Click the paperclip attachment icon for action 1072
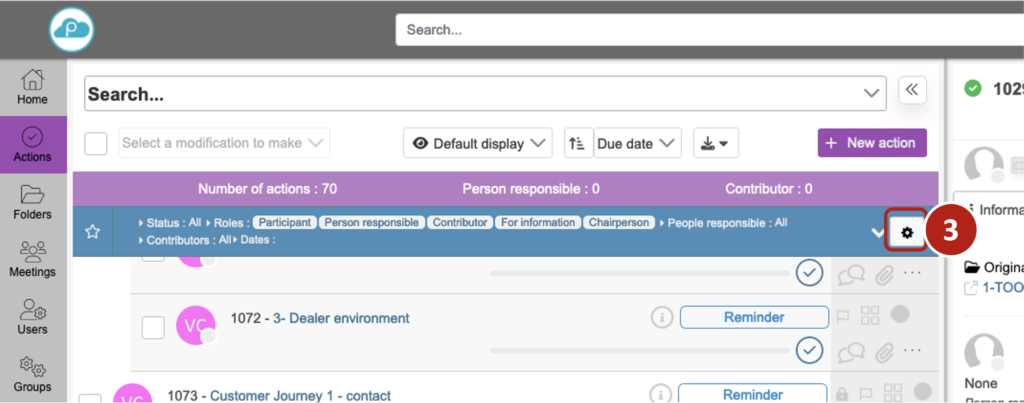1024x403 pixels. (x=884, y=351)
